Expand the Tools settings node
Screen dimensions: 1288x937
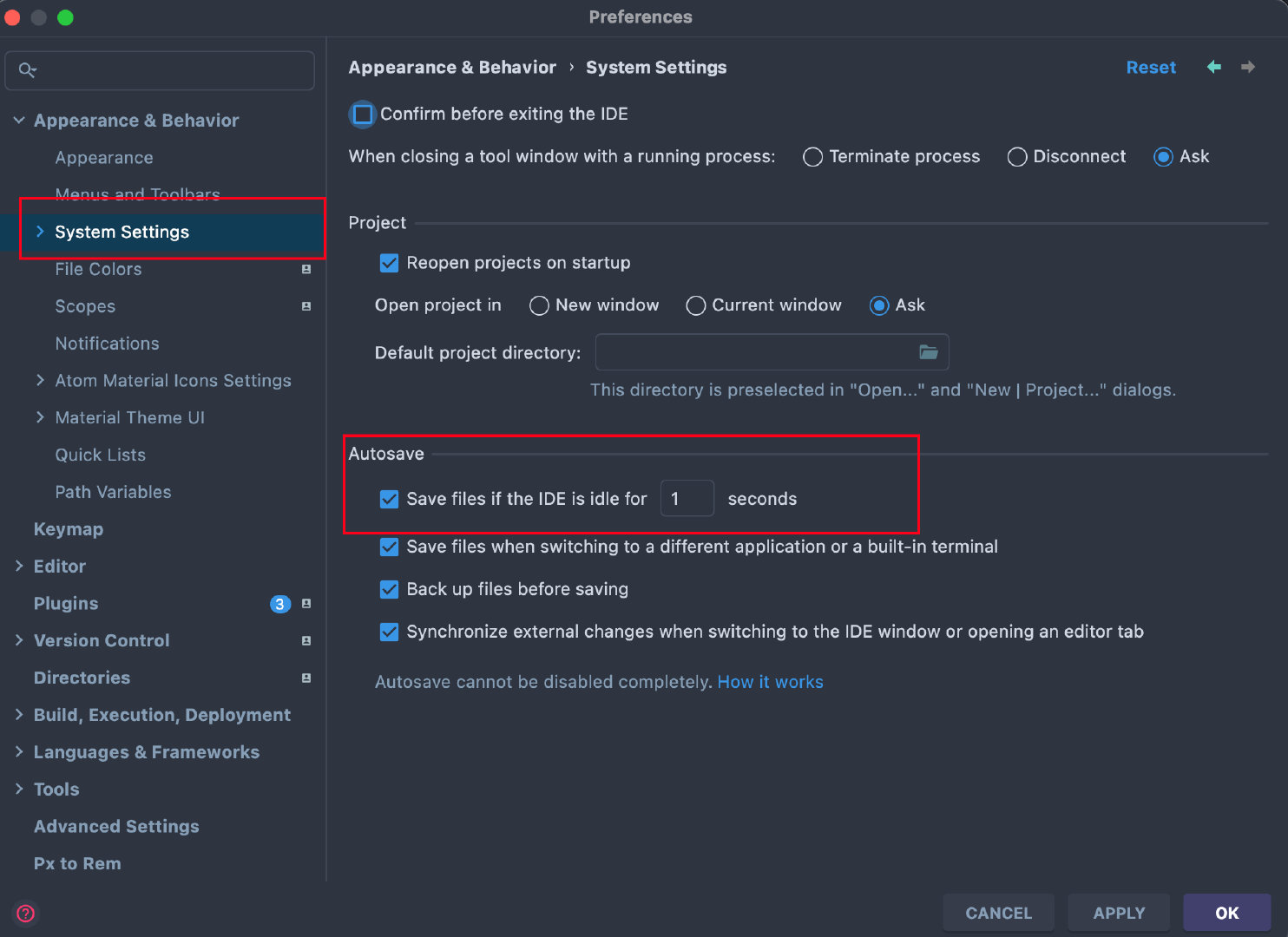[x=19, y=790]
